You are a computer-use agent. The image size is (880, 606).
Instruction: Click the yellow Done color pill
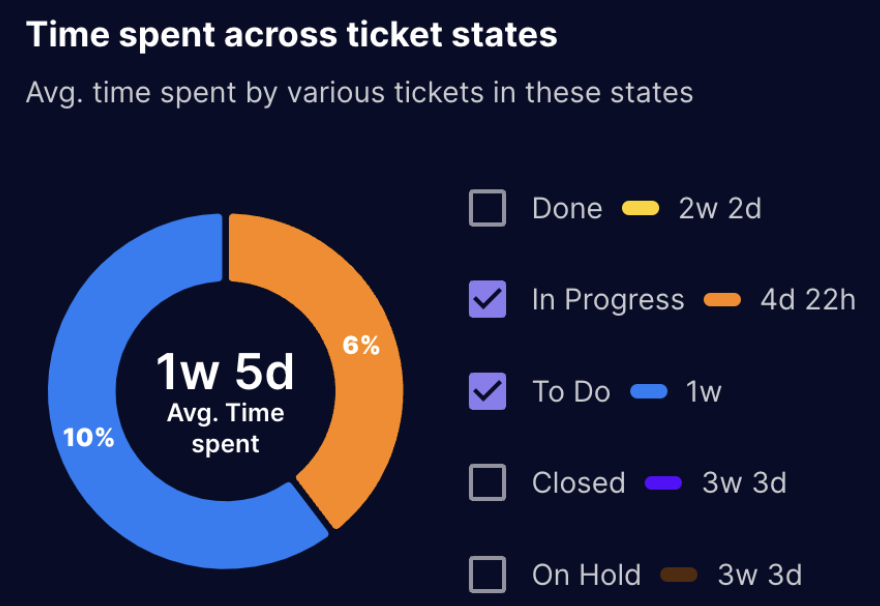point(639,208)
